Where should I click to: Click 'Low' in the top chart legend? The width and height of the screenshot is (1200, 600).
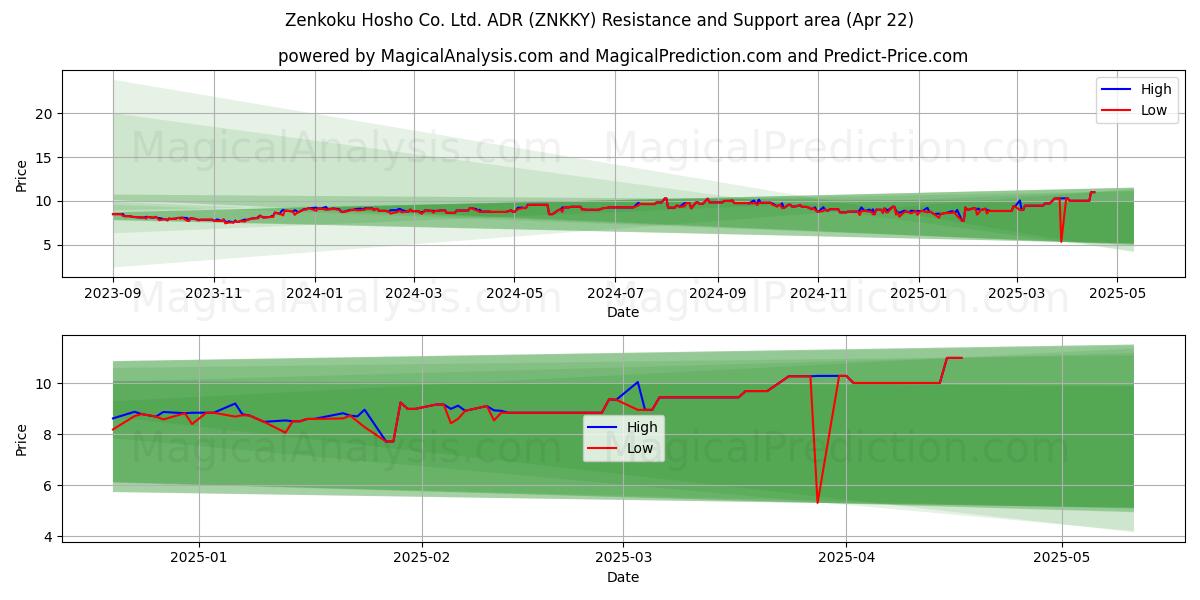coord(1154,110)
